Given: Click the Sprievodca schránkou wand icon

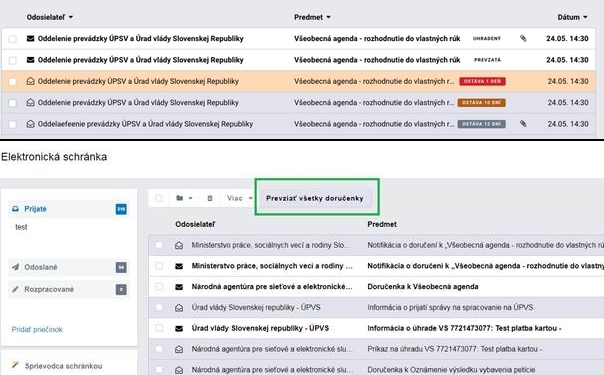Looking at the screenshot, I should [x=15, y=365].
